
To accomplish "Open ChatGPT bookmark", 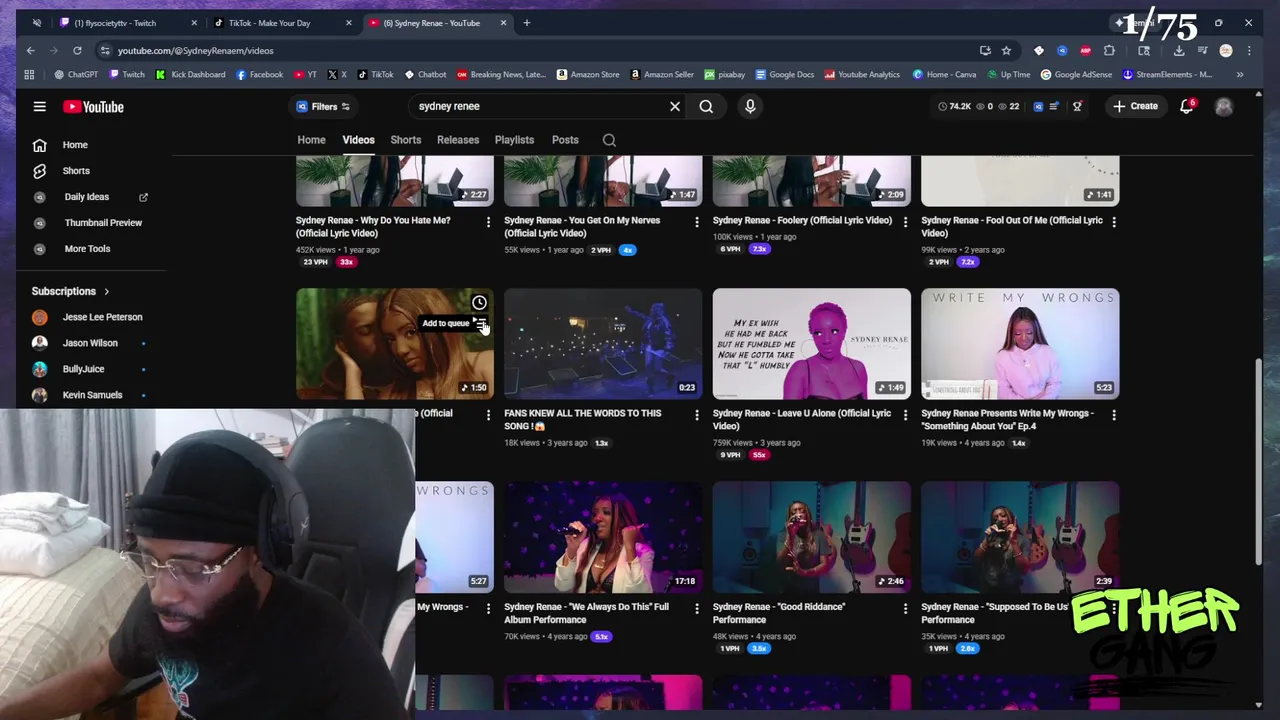I will tap(76, 74).
